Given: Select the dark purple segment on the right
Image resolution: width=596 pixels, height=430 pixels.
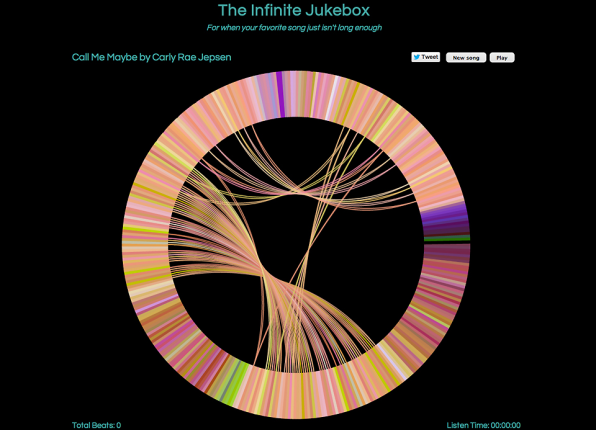Looking at the screenshot, I should (x=445, y=220).
